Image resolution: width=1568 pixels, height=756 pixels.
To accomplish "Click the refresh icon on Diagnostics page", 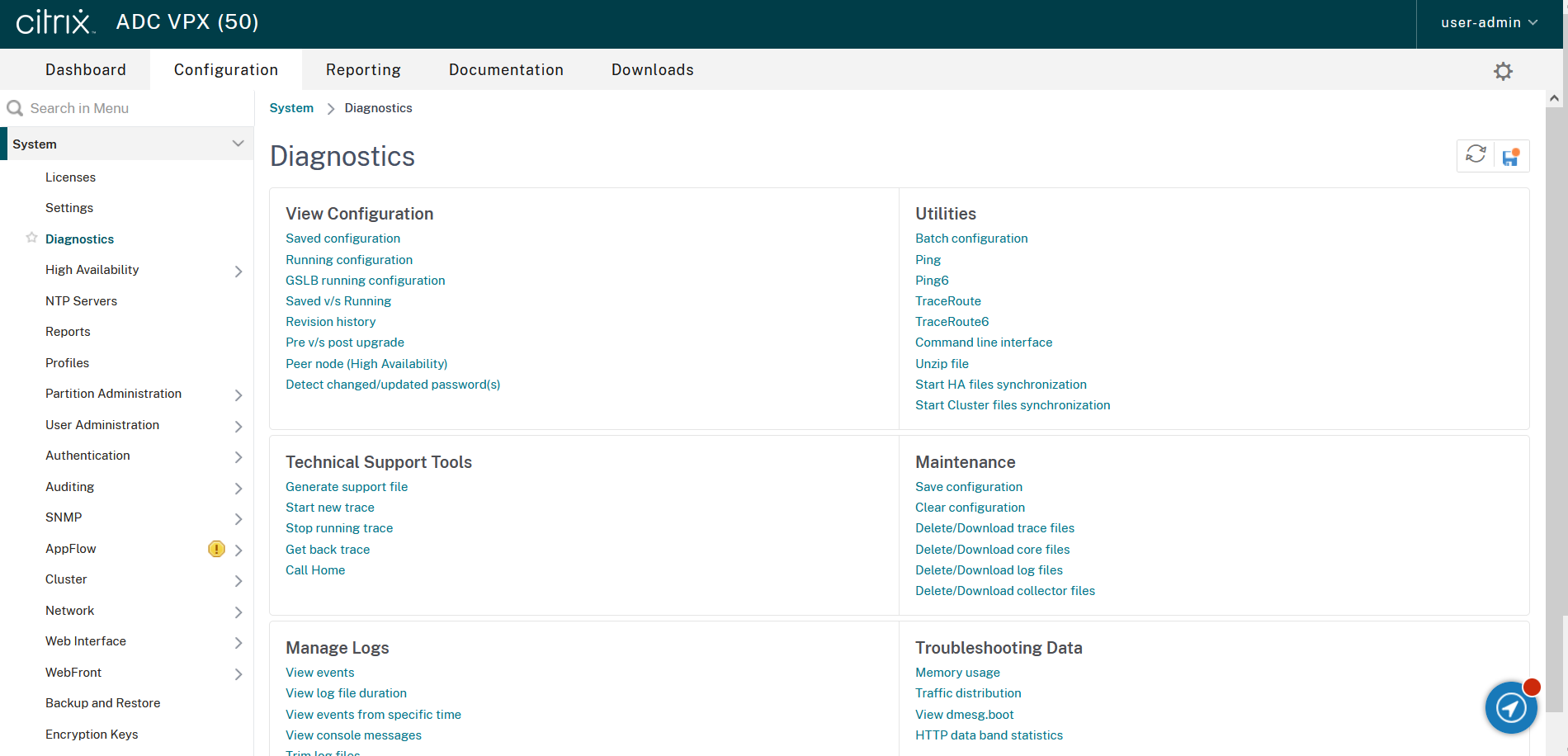I will coord(1476,155).
